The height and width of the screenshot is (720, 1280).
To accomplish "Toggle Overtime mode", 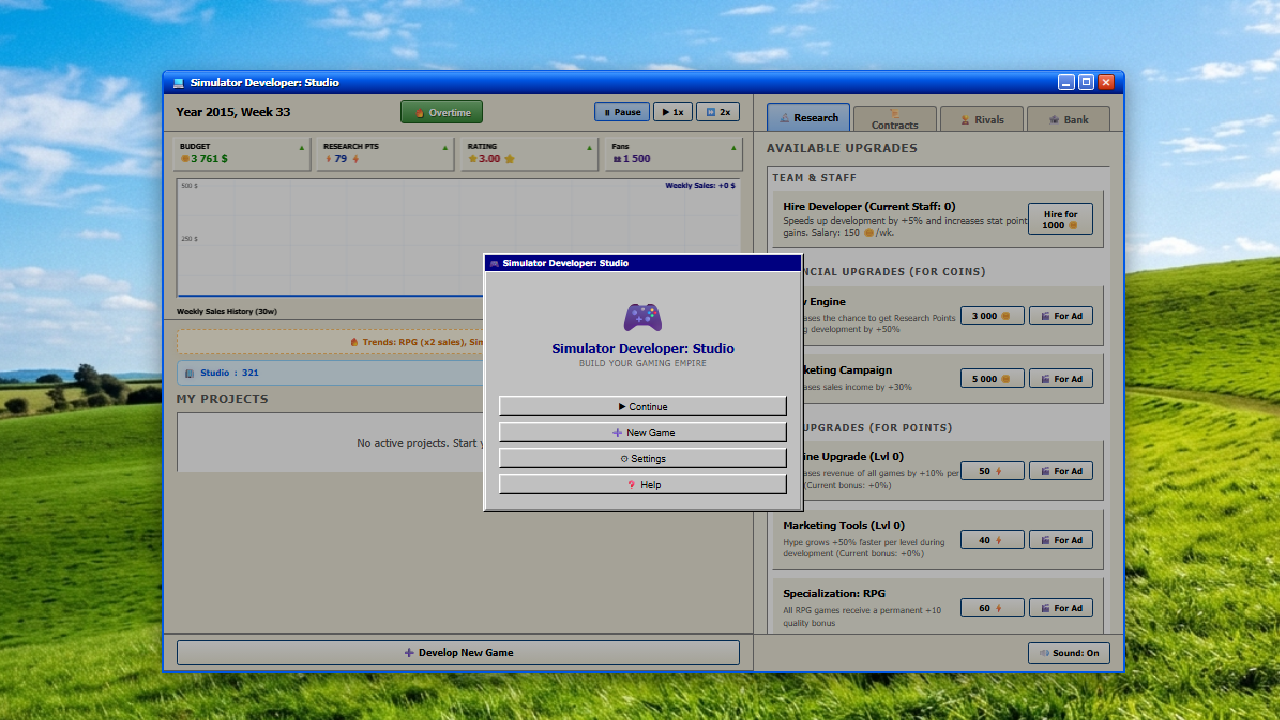I will (442, 112).
